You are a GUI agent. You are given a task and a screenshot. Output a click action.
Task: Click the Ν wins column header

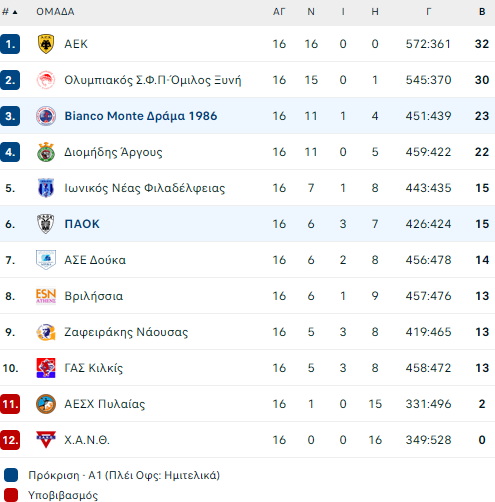(311, 12)
